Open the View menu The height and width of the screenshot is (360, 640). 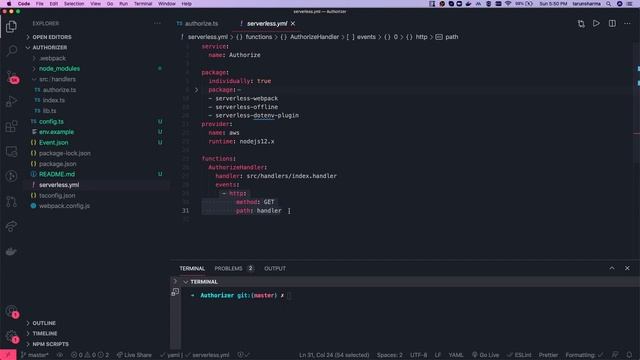pyautogui.click(x=96, y=4)
